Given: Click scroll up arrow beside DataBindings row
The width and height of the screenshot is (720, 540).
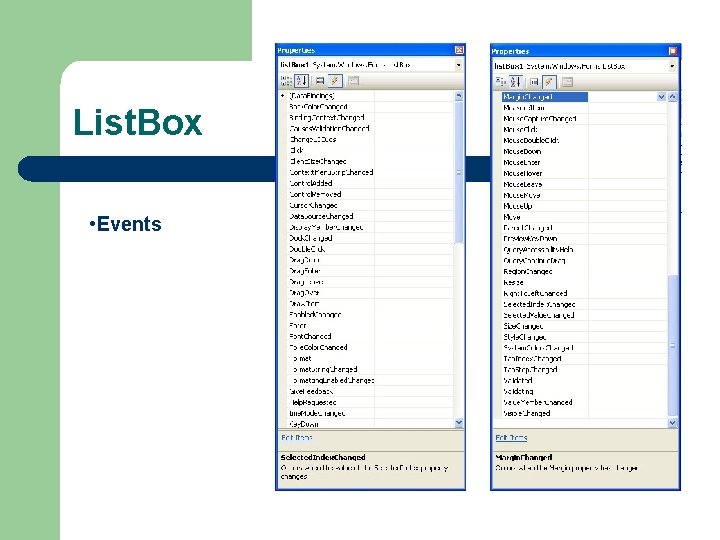Looking at the screenshot, I should 459,96.
